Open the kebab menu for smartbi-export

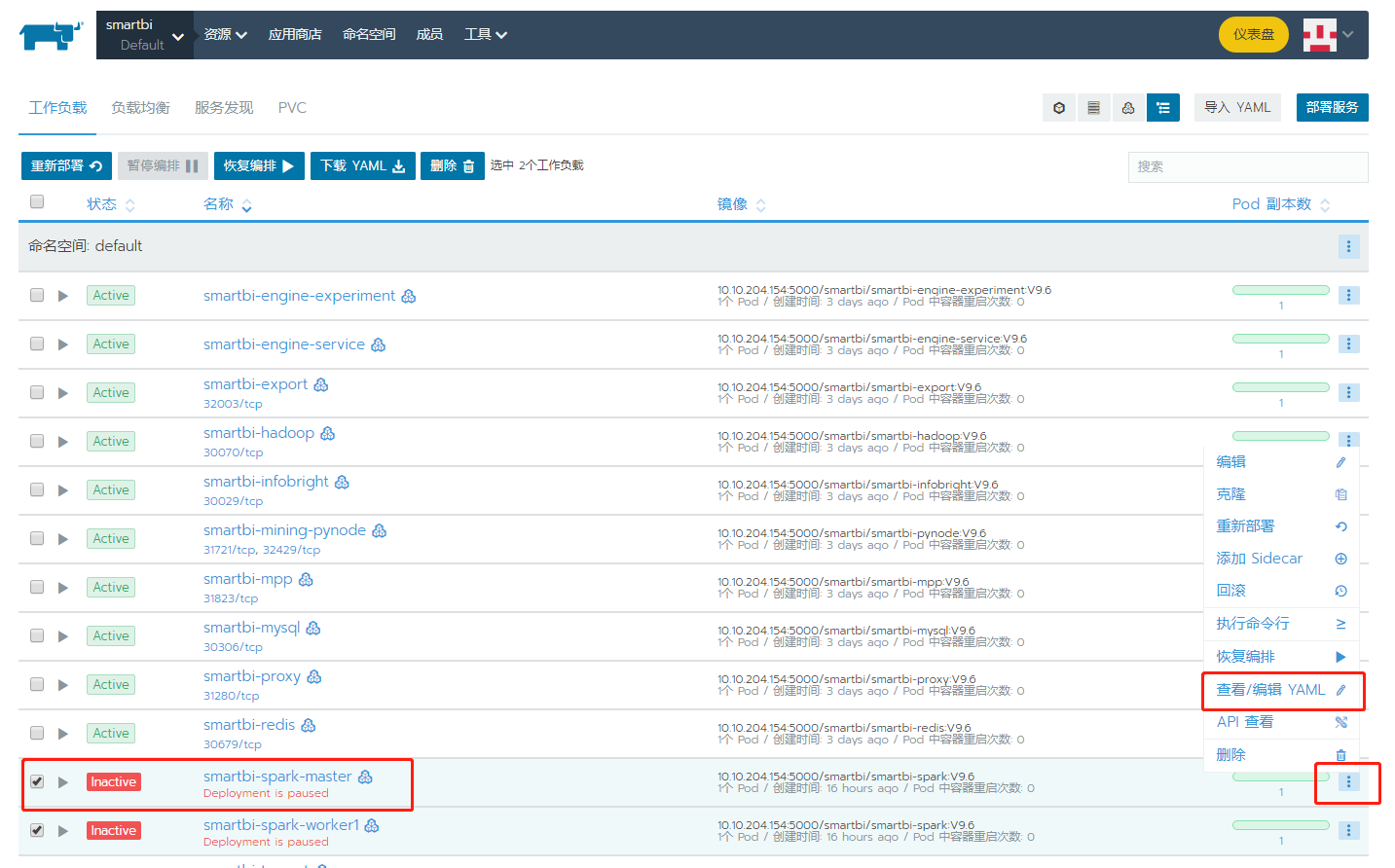[1348, 392]
